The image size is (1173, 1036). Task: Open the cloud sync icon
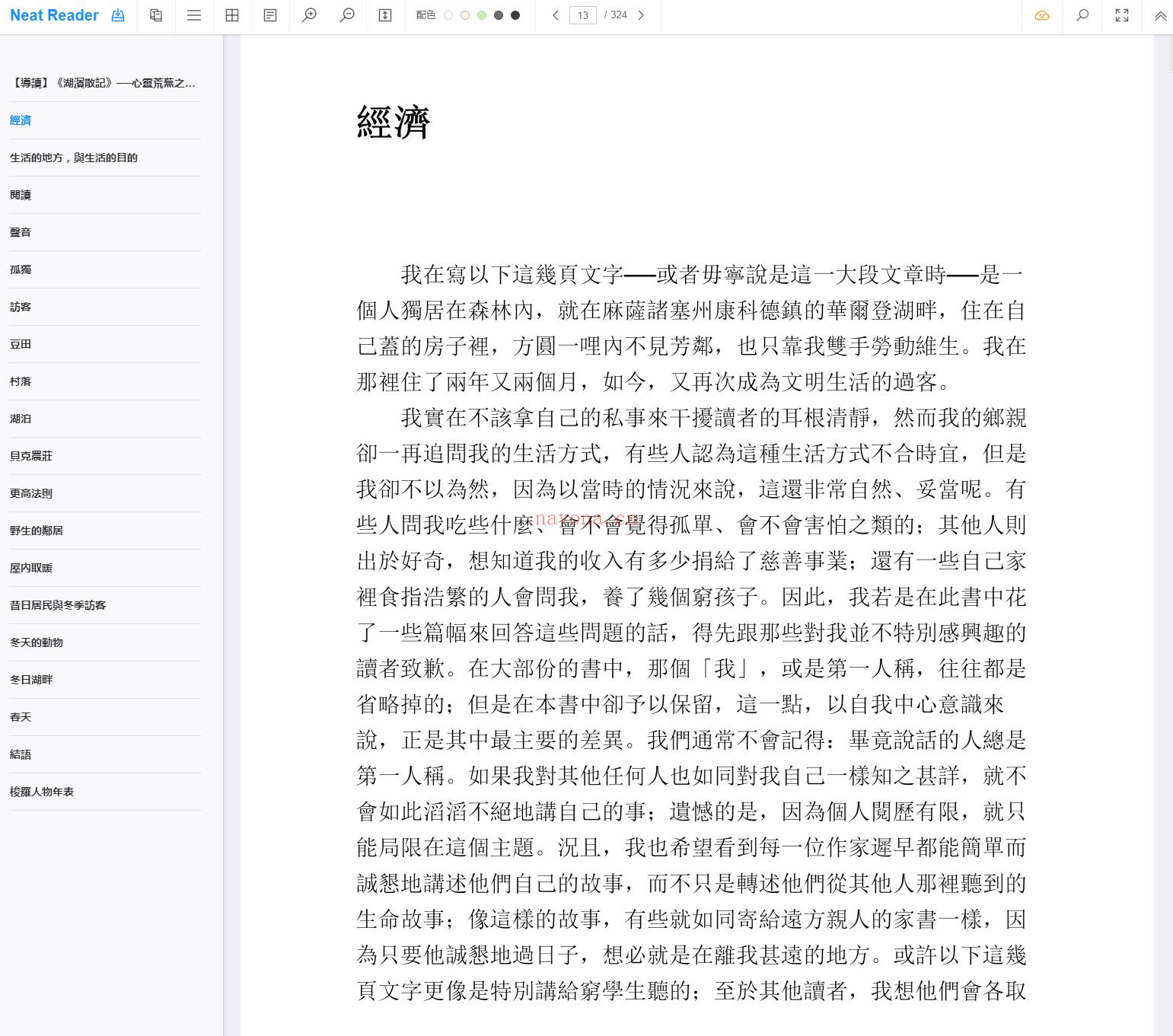point(1042,15)
